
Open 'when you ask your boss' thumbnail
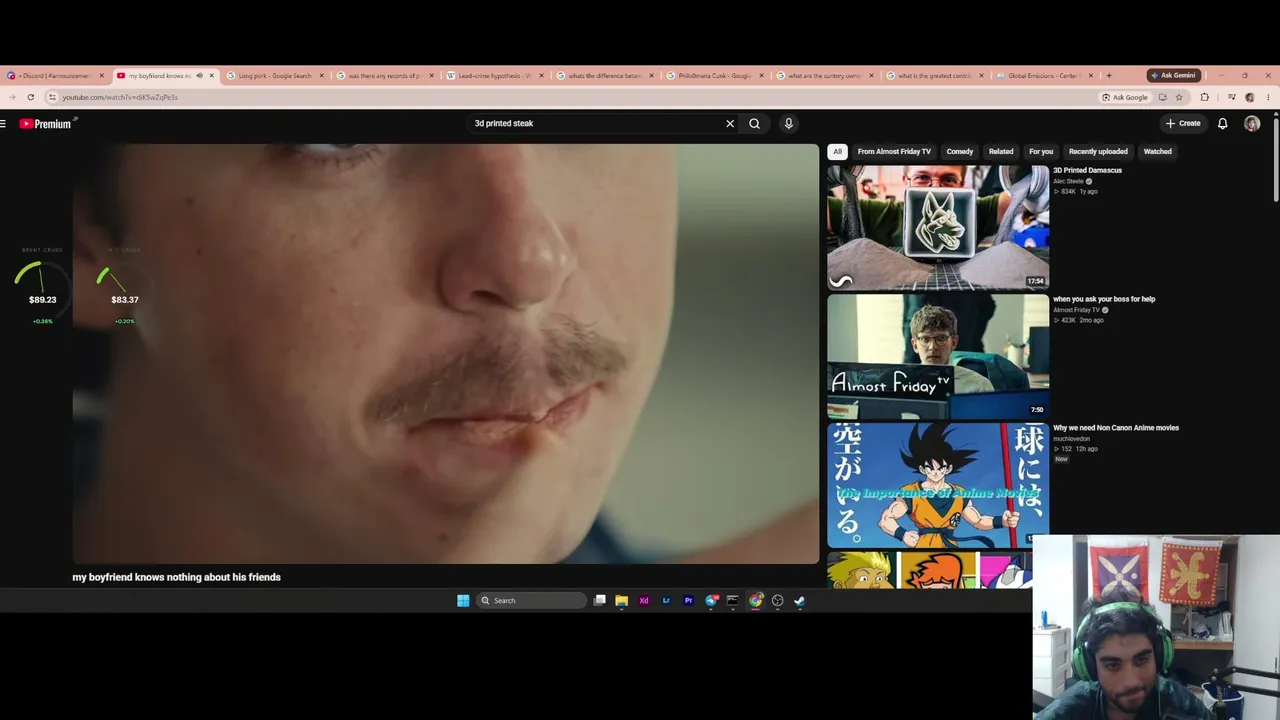938,356
